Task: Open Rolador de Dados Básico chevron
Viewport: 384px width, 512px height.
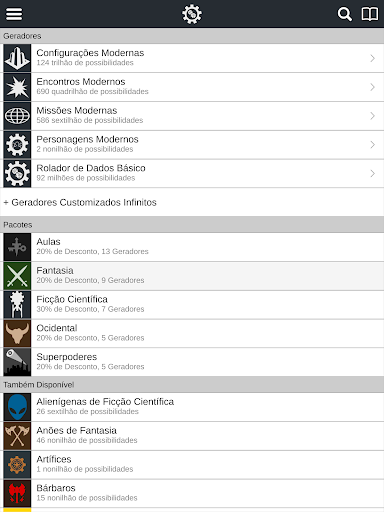Action: 373,173
